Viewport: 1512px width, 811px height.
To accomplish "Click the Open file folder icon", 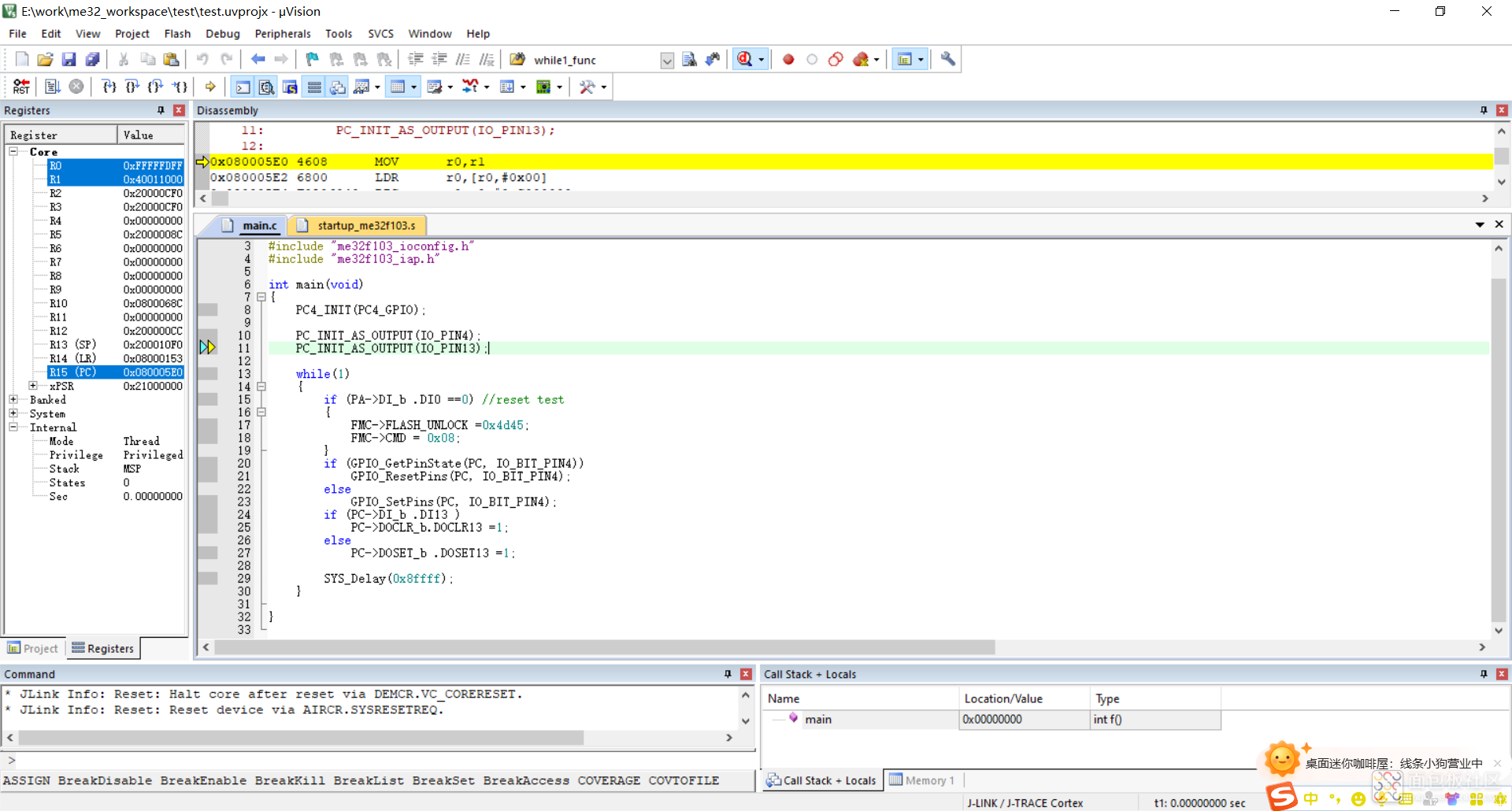I will pos(45,59).
